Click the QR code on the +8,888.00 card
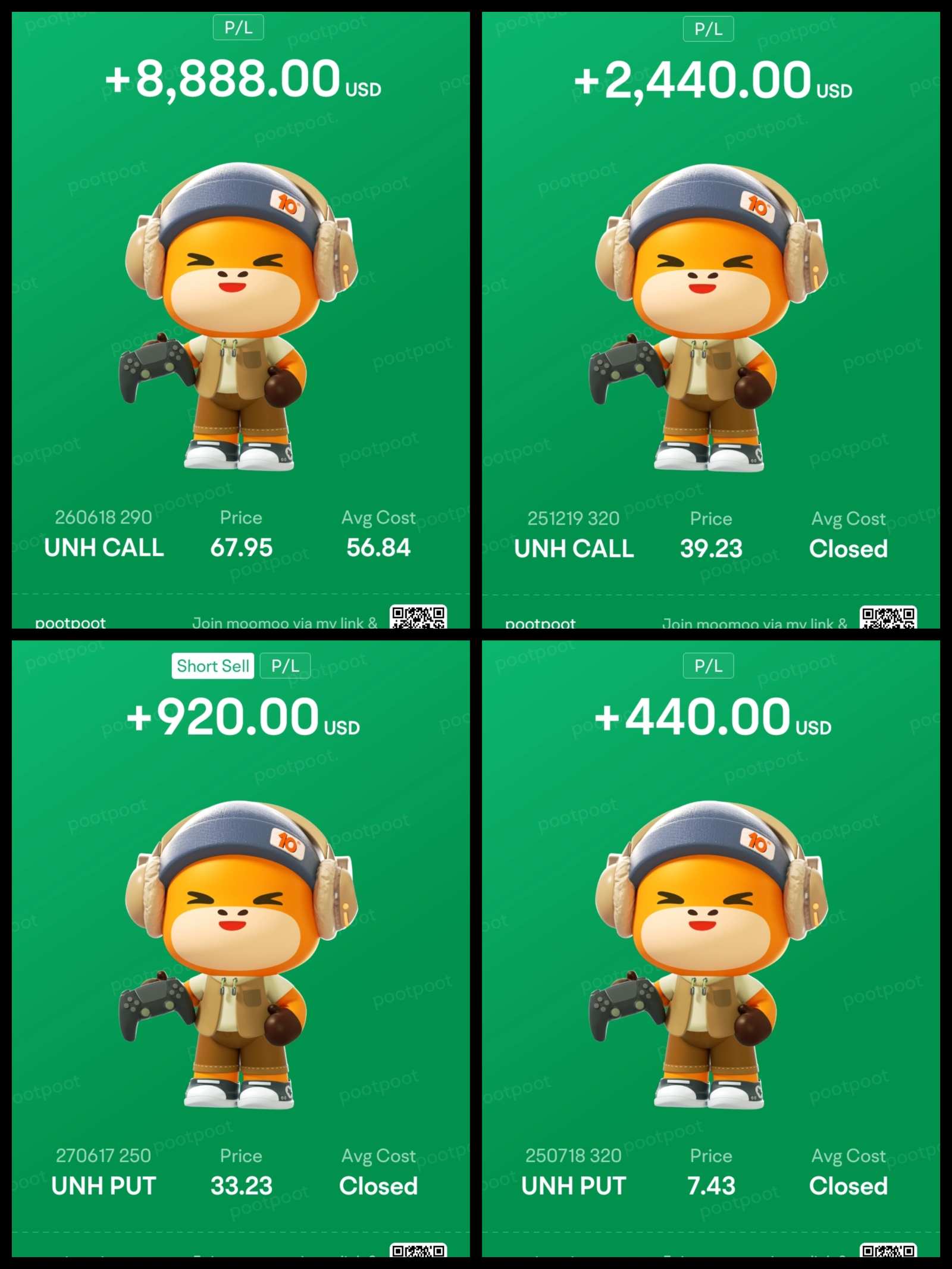Image resolution: width=952 pixels, height=1269 pixels. coord(418,617)
